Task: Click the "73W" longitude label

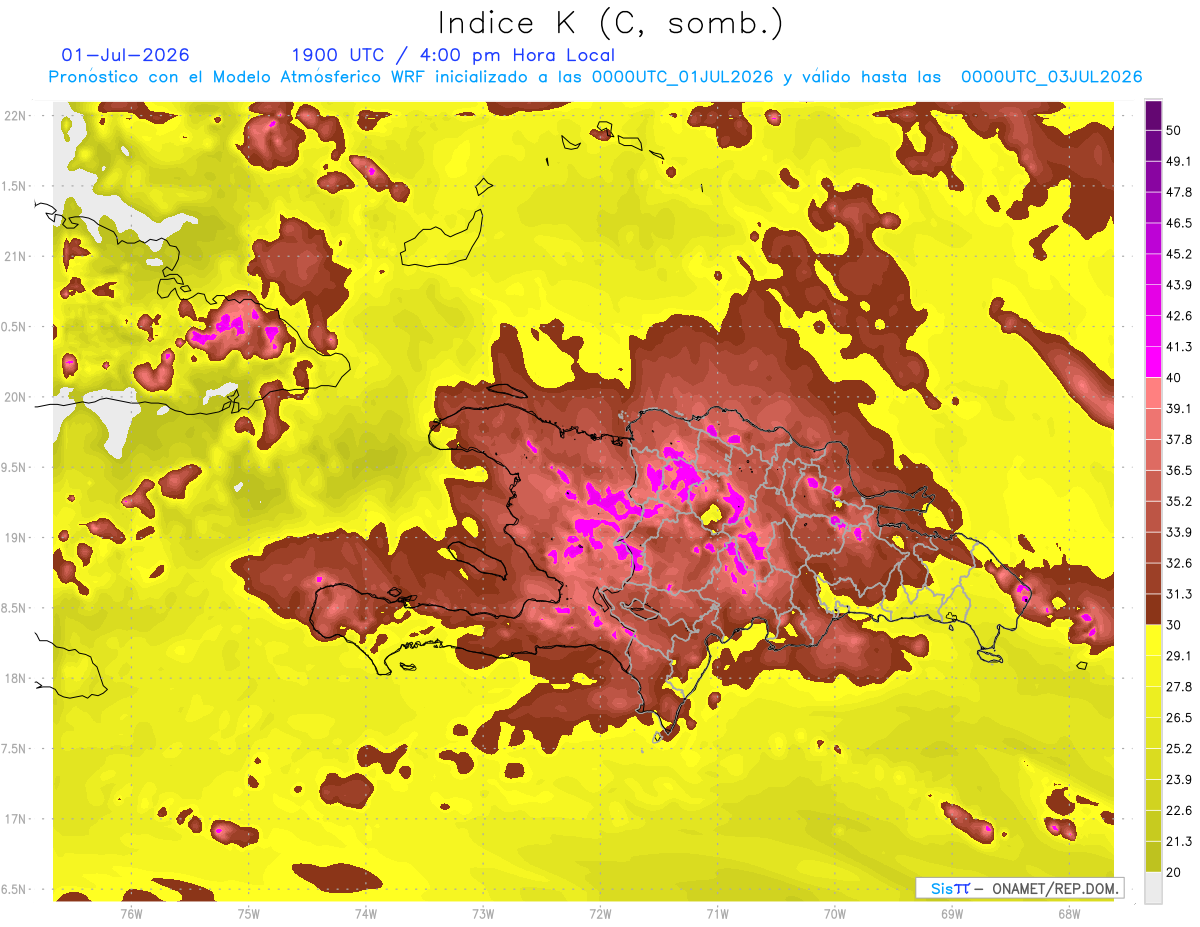Action: (483, 914)
